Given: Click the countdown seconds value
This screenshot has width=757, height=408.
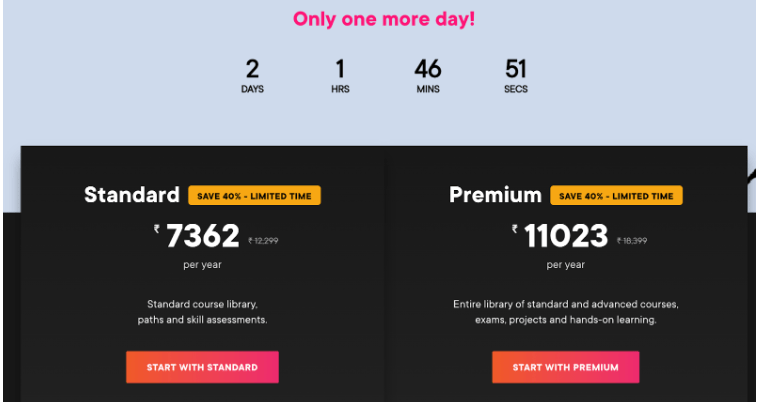Looking at the screenshot, I should point(516,69).
